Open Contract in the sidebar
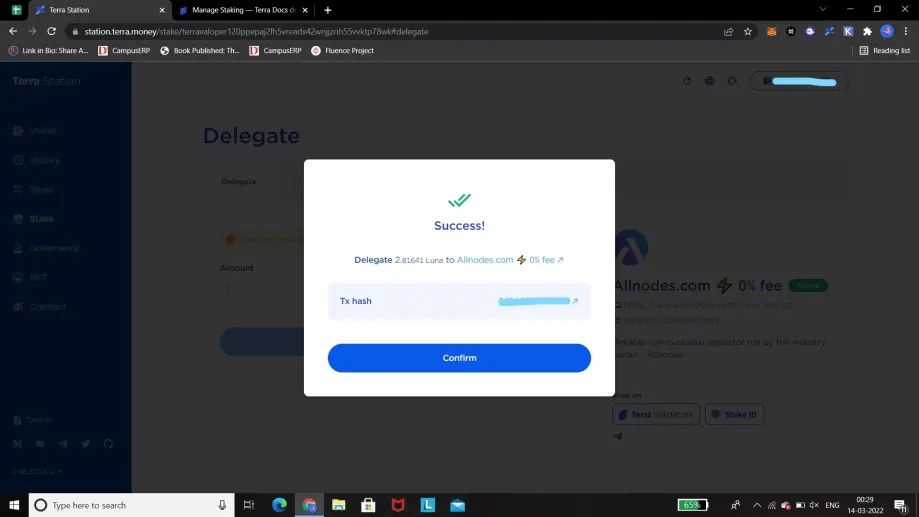919x517 pixels. point(39,307)
